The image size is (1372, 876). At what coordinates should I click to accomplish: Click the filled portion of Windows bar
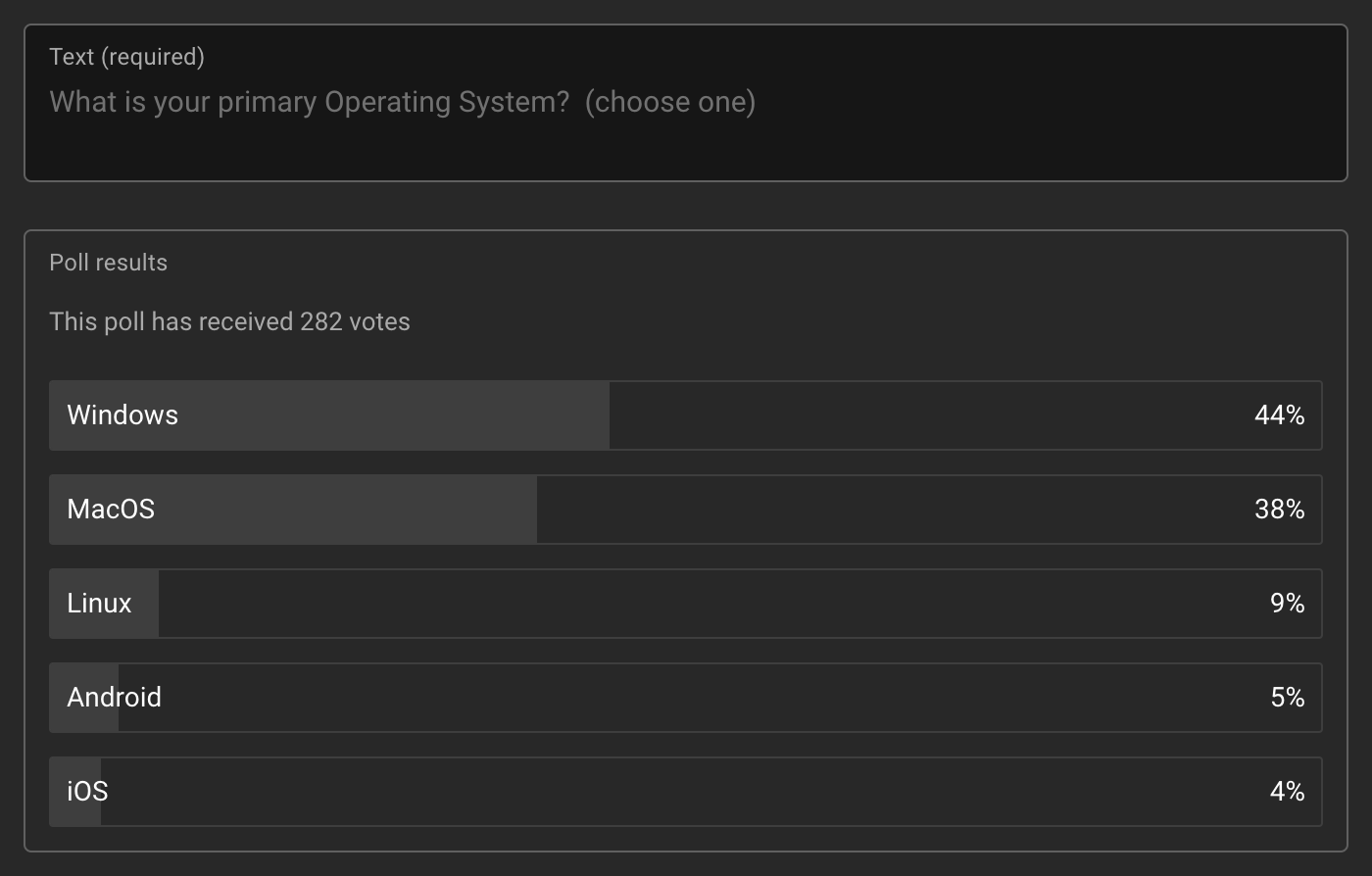coord(329,415)
